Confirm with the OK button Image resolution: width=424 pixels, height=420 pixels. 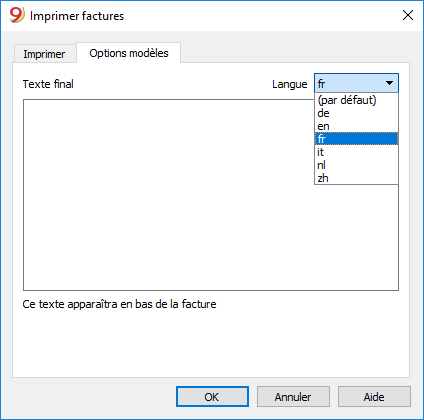pyautogui.click(x=212, y=397)
